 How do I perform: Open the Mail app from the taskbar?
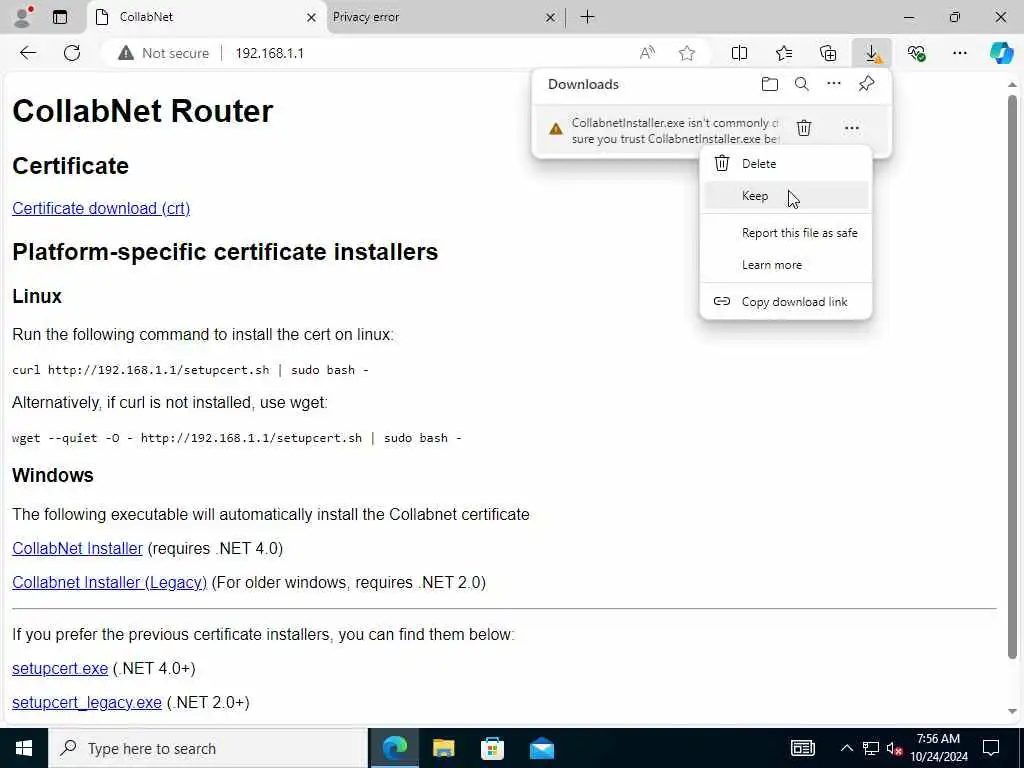click(x=541, y=748)
